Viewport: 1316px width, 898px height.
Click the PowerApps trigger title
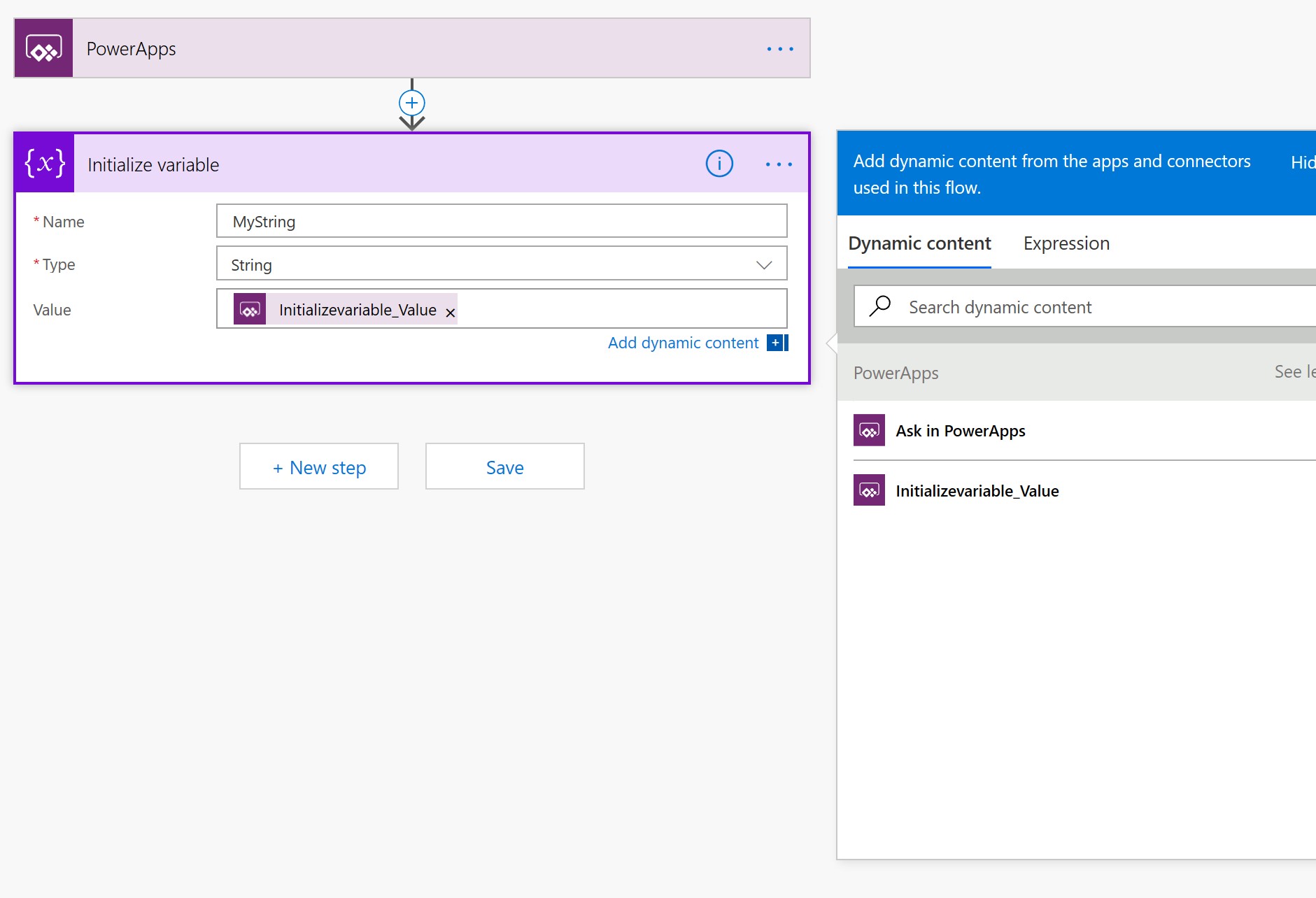[x=131, y=49]
